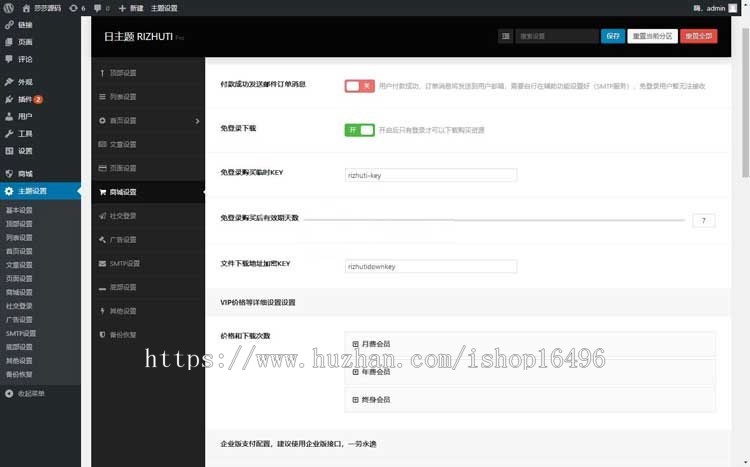
Task: Open 广告设置 in the black theme panel
Action: tap(148, 240)
